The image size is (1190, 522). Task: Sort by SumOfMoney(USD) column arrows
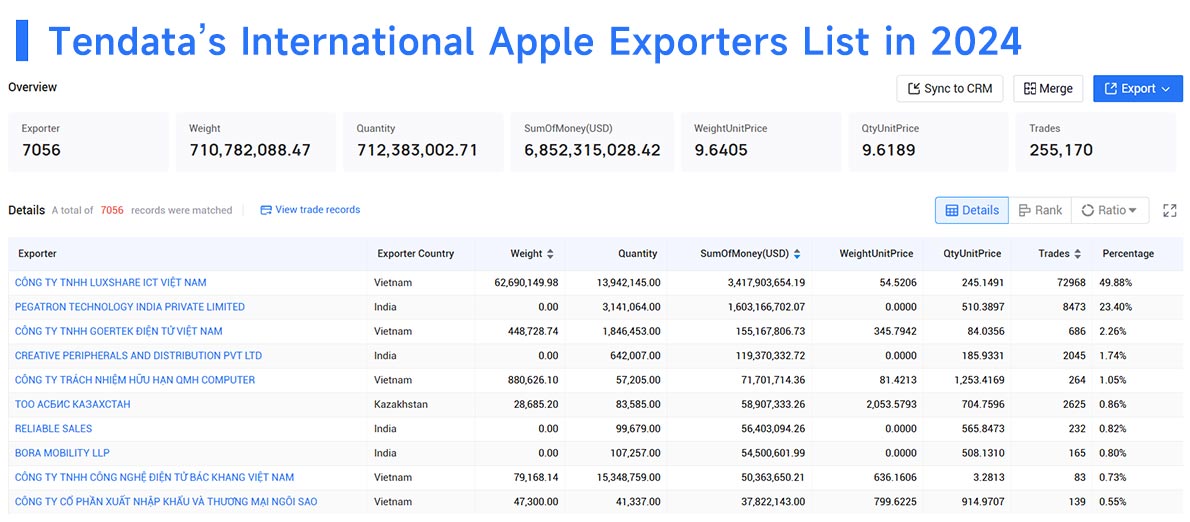797,254
